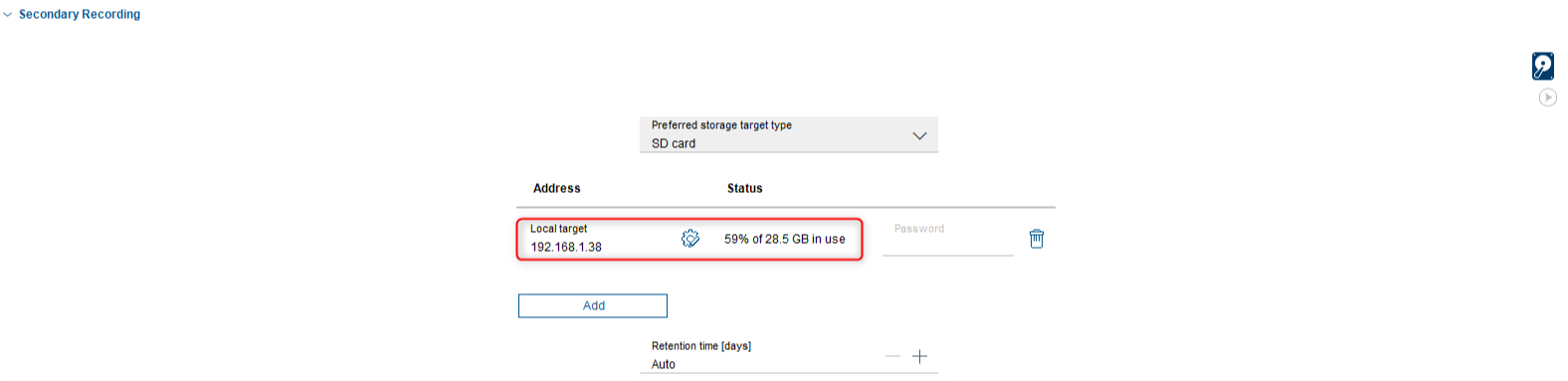Decrease retention time with minus icon

click(892, 356)
